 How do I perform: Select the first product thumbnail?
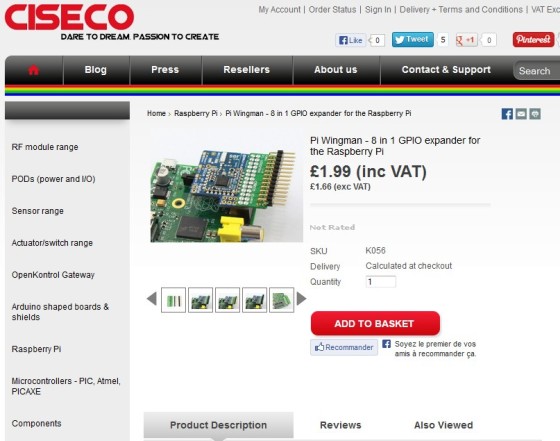click(173, 300)
